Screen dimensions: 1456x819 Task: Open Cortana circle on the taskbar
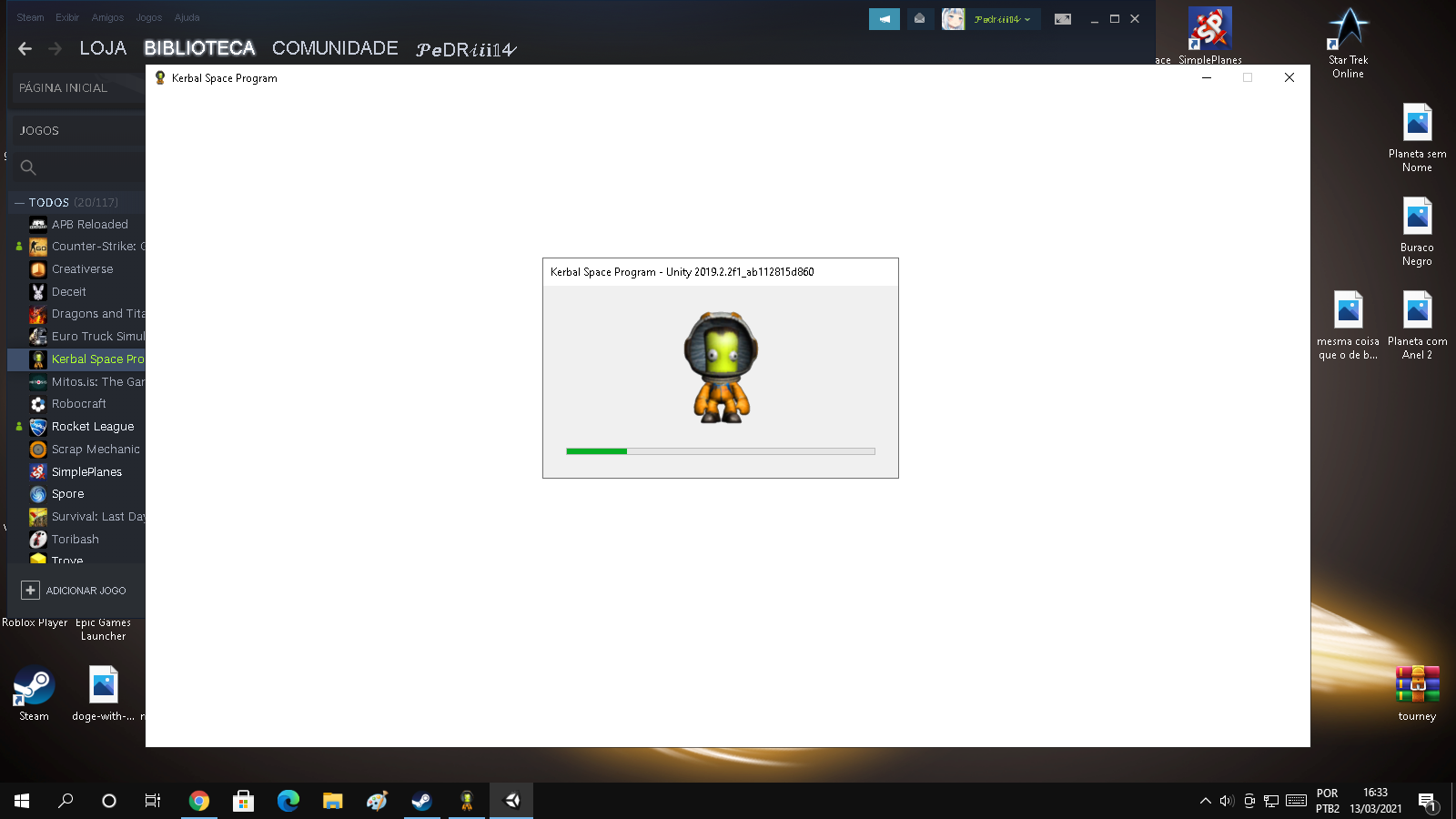(109, 801)
